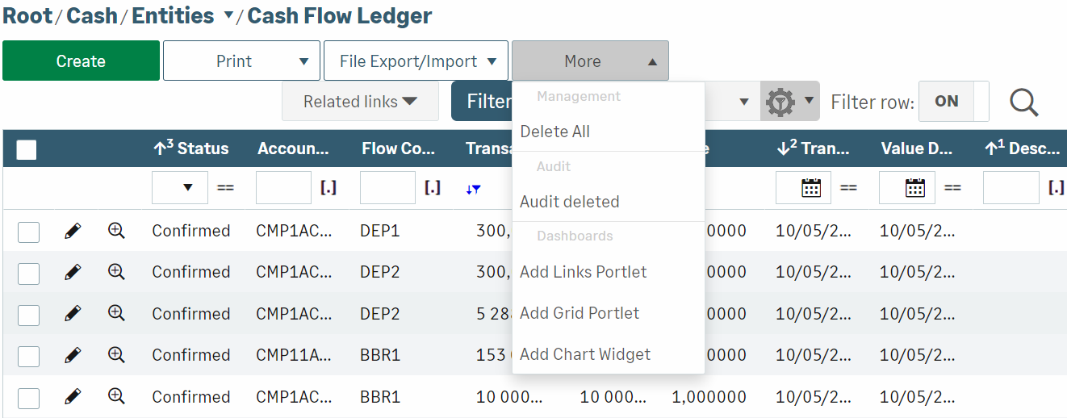This screenshot has height=418, width=1067.
Task: Open the Value D... filter calendar icon
Action: [x=914, y=188]
